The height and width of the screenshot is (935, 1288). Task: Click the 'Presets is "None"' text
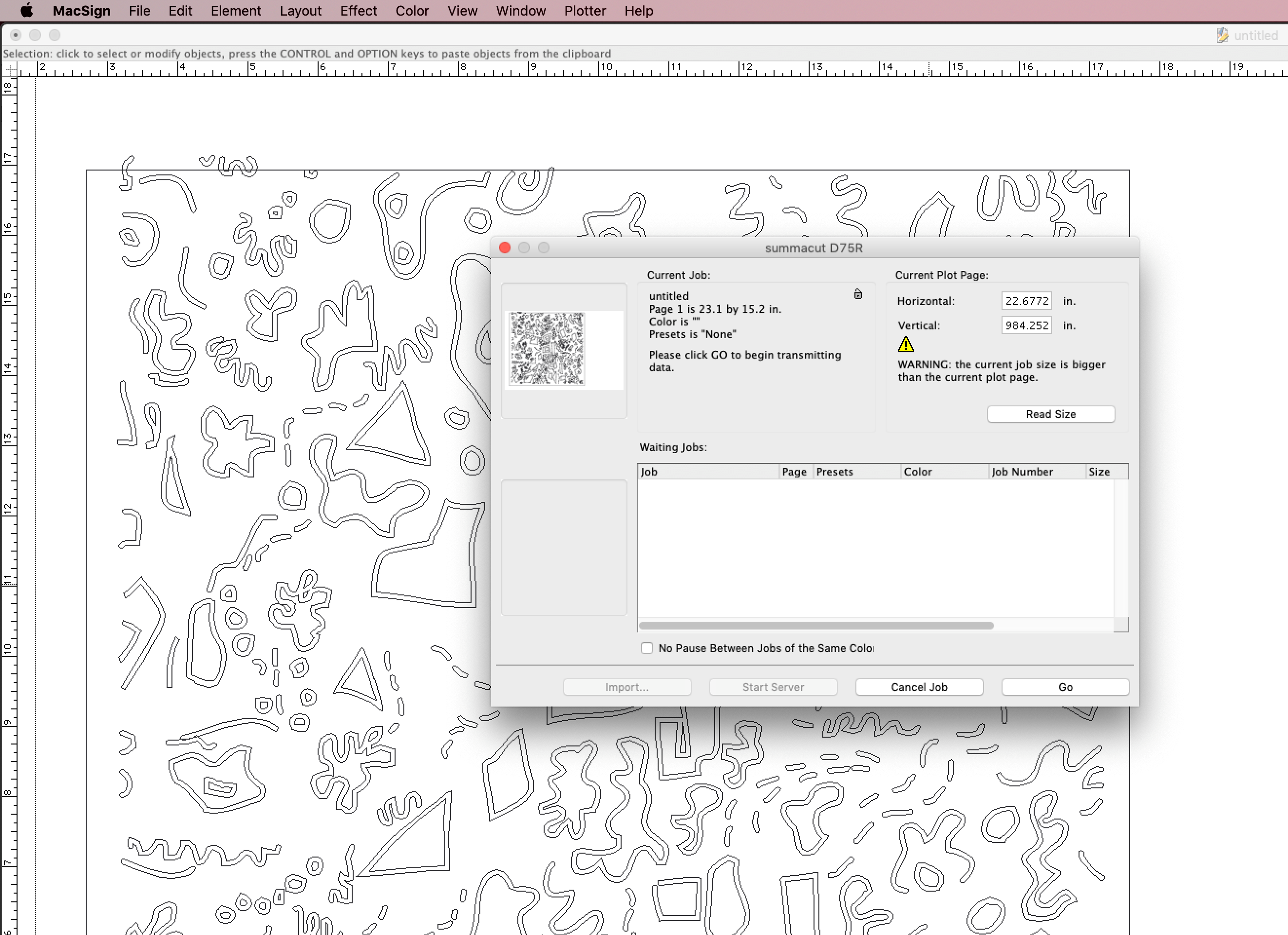click(x=692, y=334)
